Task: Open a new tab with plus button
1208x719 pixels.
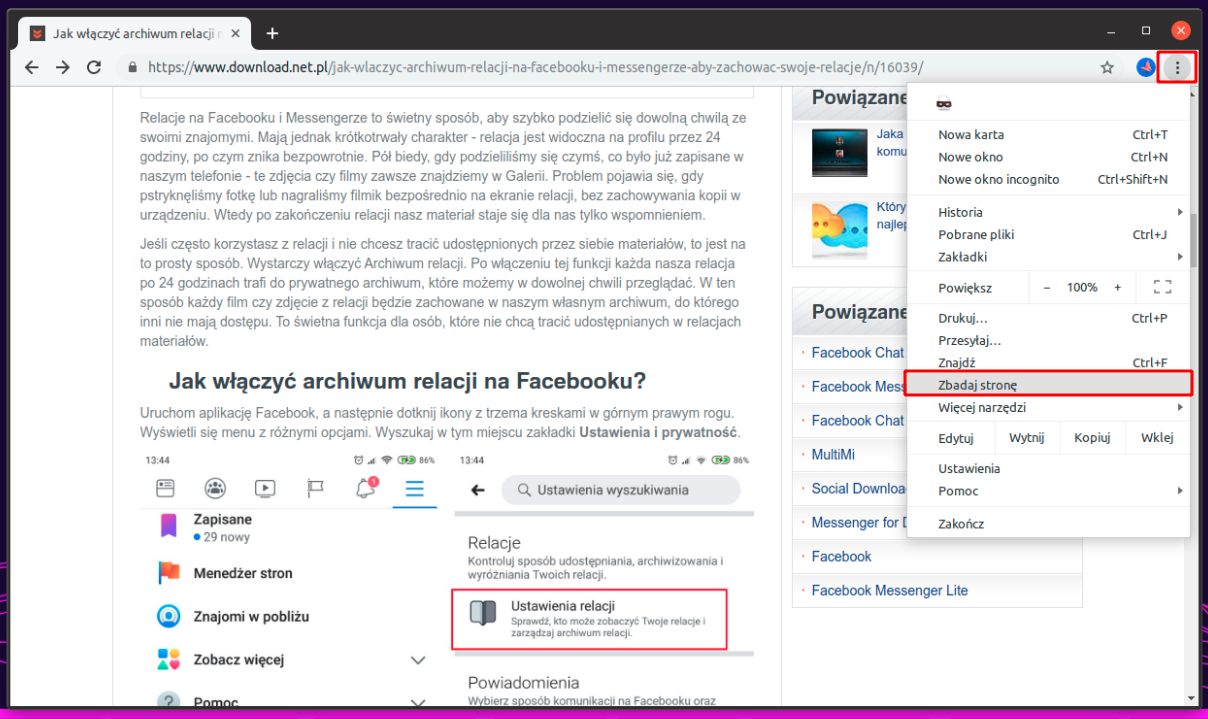Action: [272, 33]
